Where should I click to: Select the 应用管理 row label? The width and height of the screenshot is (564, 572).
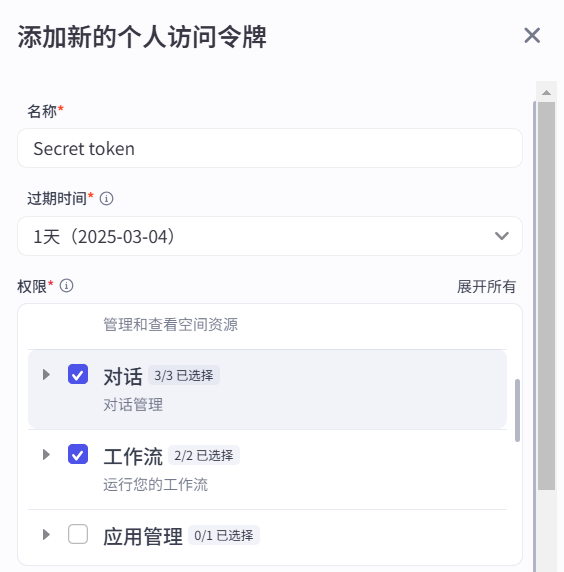pyautogui.click(x=143, y=537)
